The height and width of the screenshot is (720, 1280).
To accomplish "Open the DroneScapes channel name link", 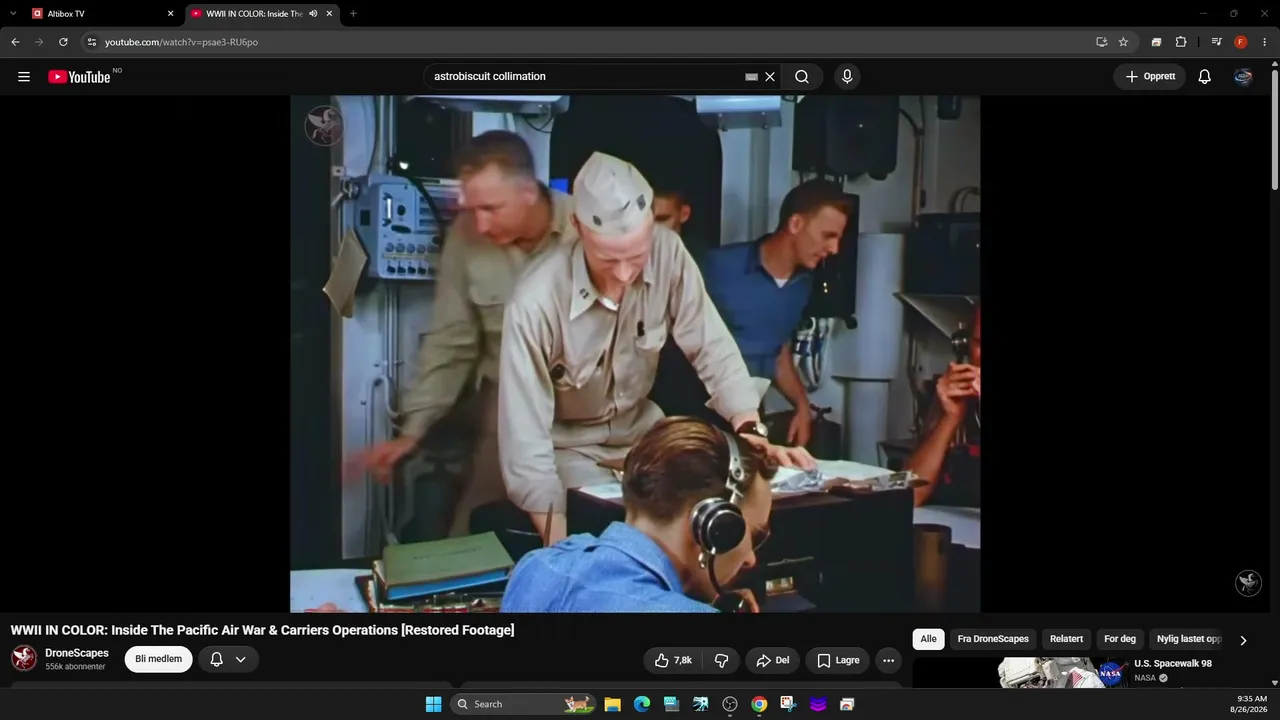I will (77, 653).
